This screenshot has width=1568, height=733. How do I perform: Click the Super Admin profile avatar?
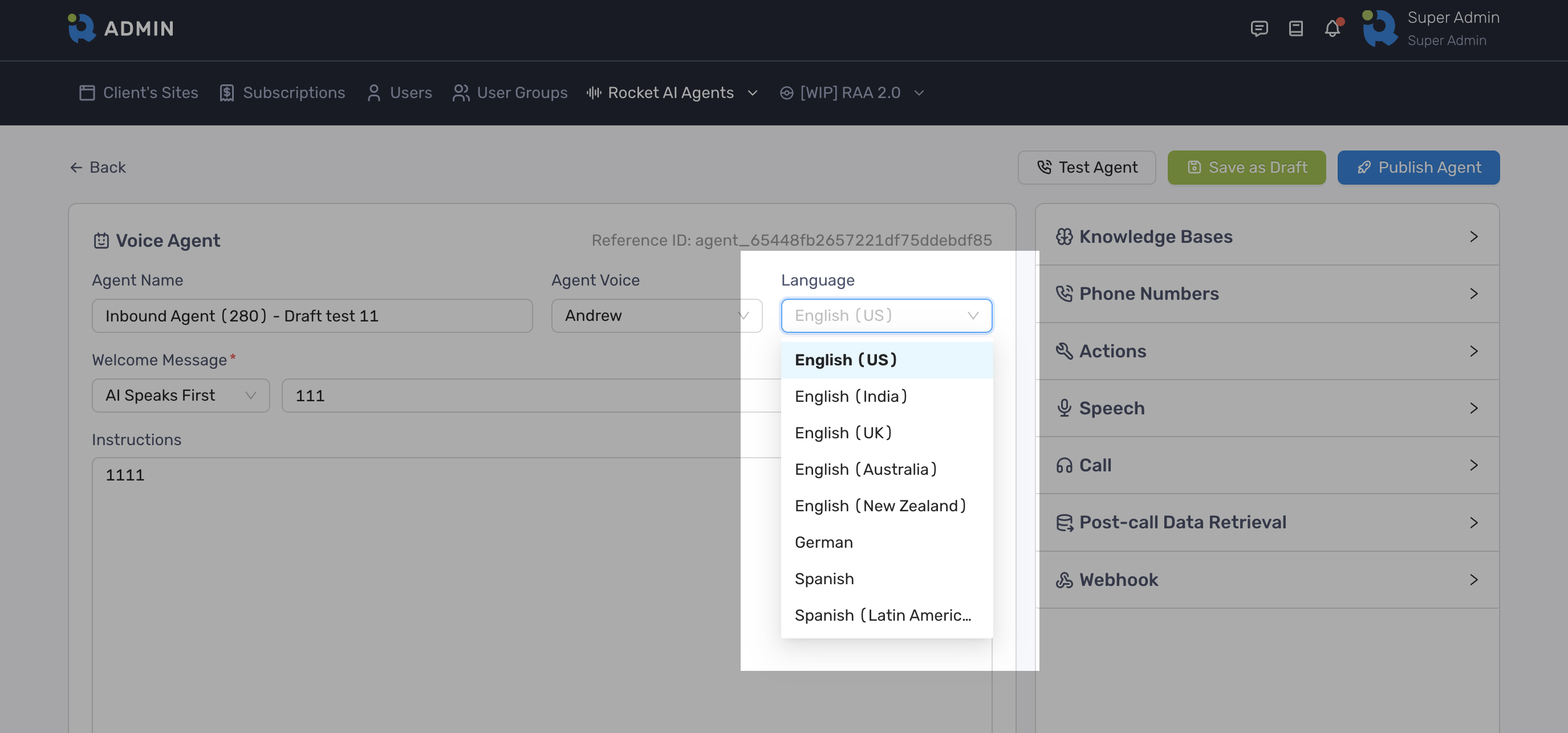pos(1380,28)
